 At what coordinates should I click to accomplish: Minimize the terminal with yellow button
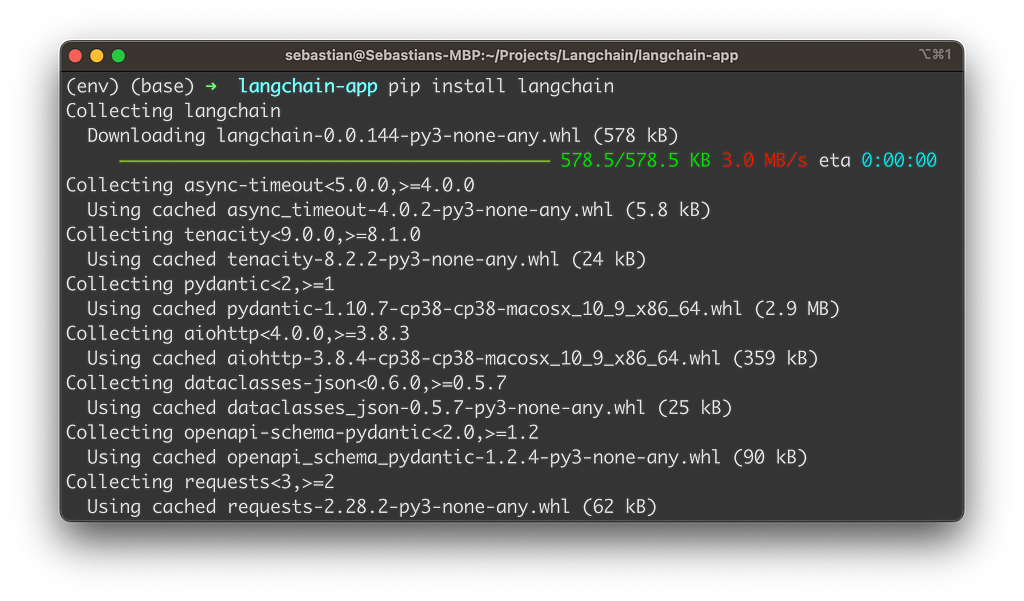[x=97, y=56]
